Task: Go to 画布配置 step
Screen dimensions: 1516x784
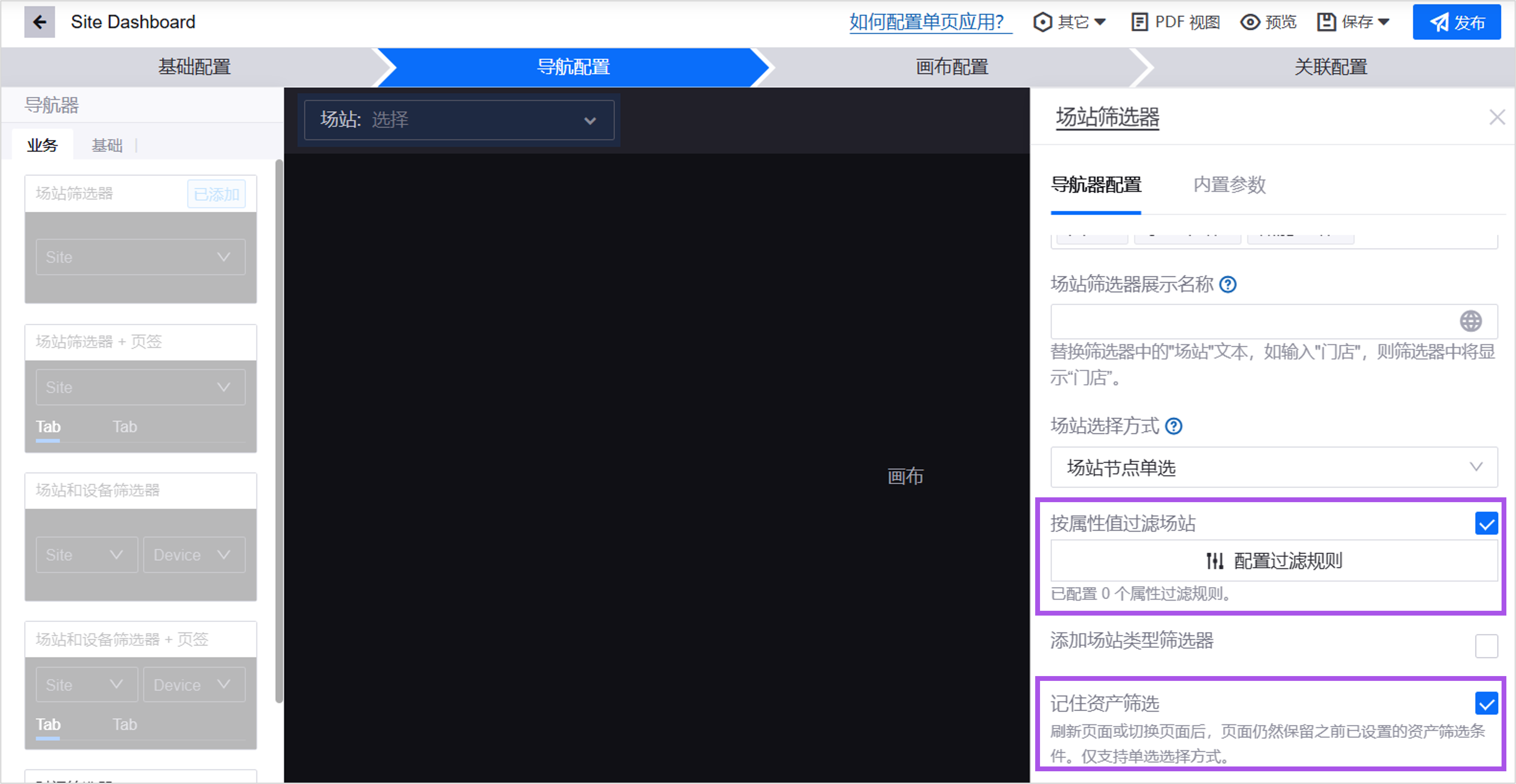Action: [x=952, y=67]
